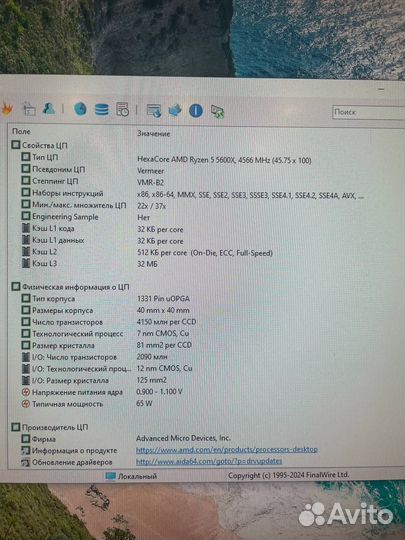Click the 22x / 37x multiplier value

[x=152, y=206]
